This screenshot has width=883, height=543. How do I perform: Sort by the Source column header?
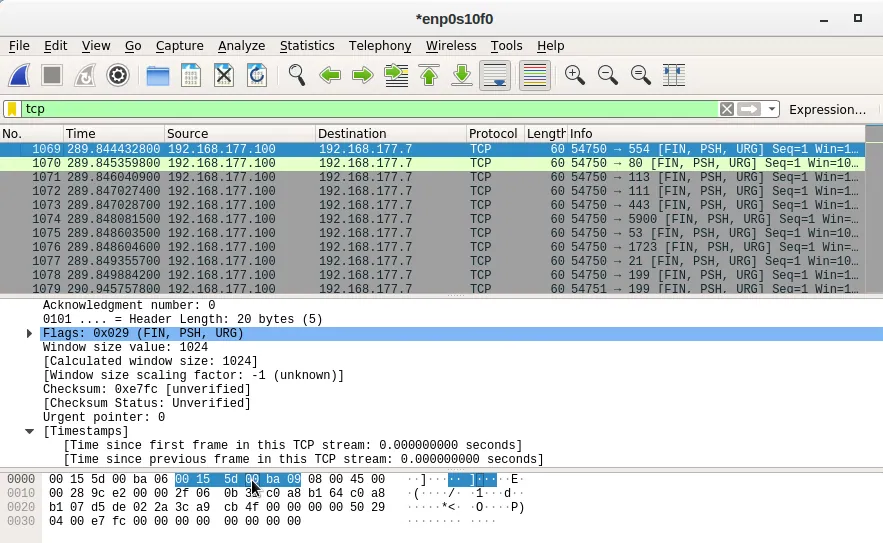point(240,133)
